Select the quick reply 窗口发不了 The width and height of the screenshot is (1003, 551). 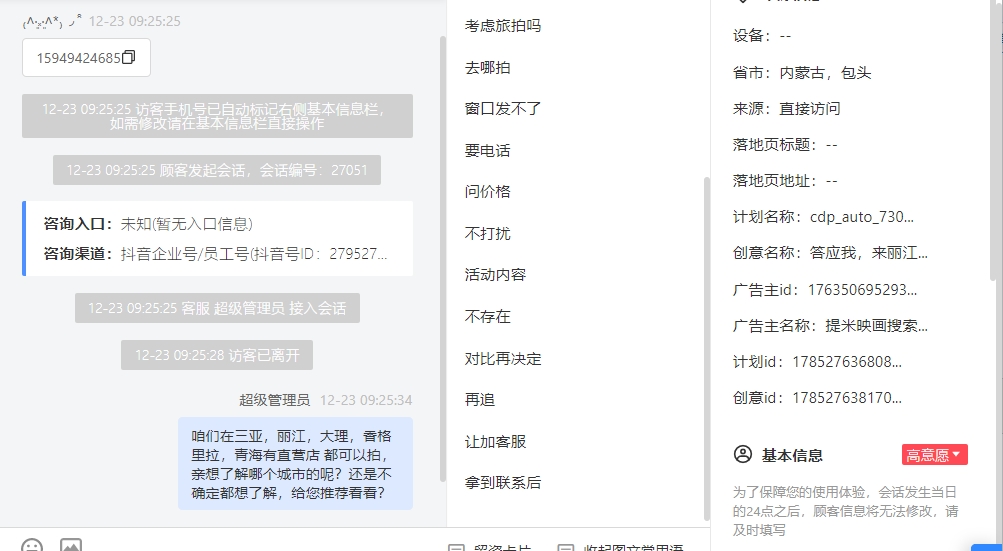[x=503, y=109]
